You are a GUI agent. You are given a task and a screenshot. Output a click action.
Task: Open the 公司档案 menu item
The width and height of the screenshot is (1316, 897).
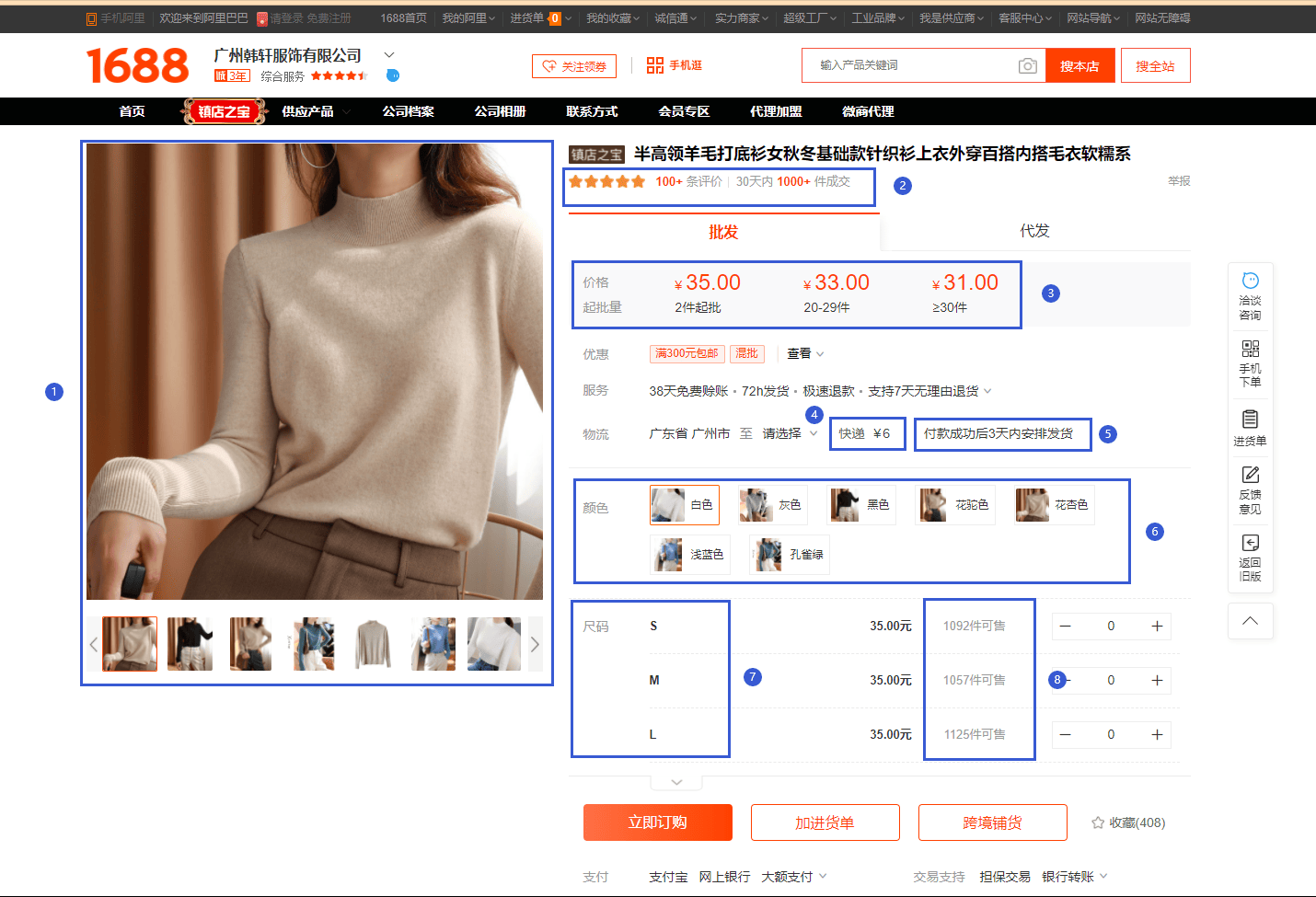408,111
